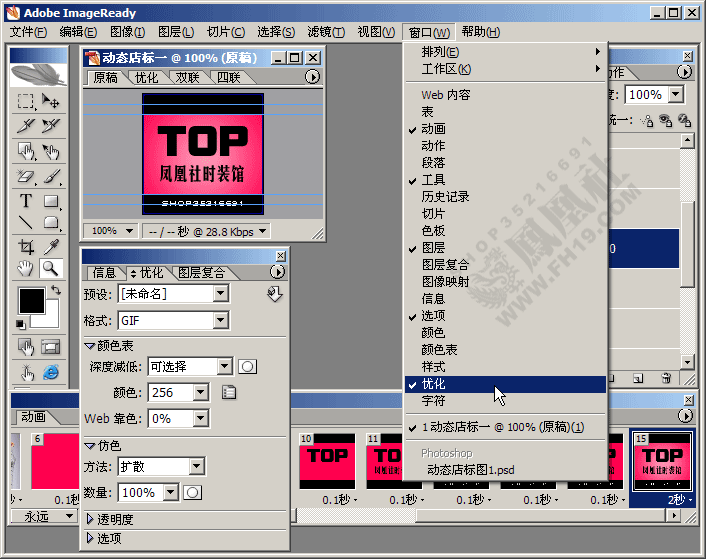Open the 方法 扩散 dither method dropdown
Viewport: 706px width, 559px height.
(197, 467)
